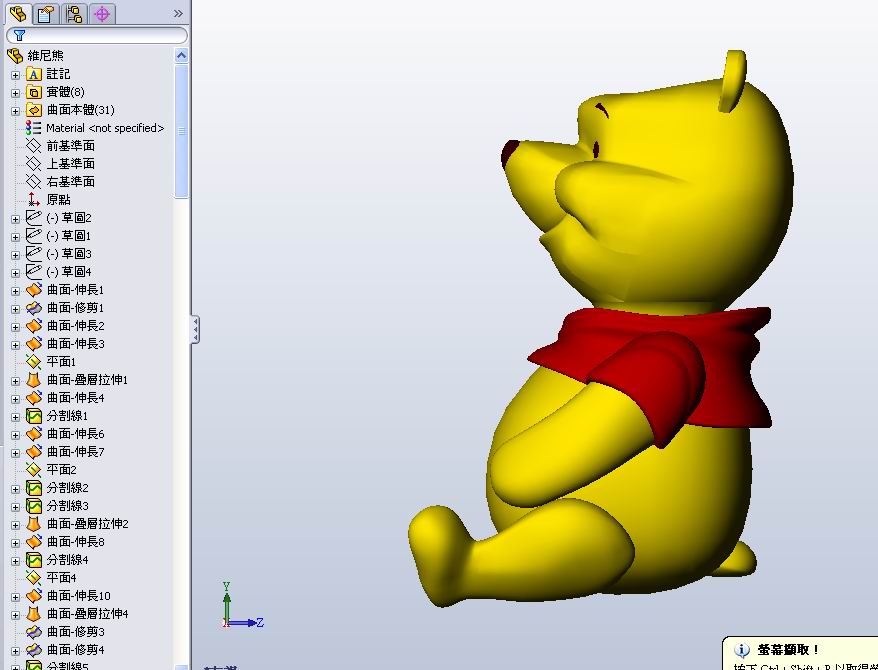Click the 曲面-疊層拉伸1 loft icon
Image resolution: width=878 pixels, height=670 pixels.
click(34, 380)
